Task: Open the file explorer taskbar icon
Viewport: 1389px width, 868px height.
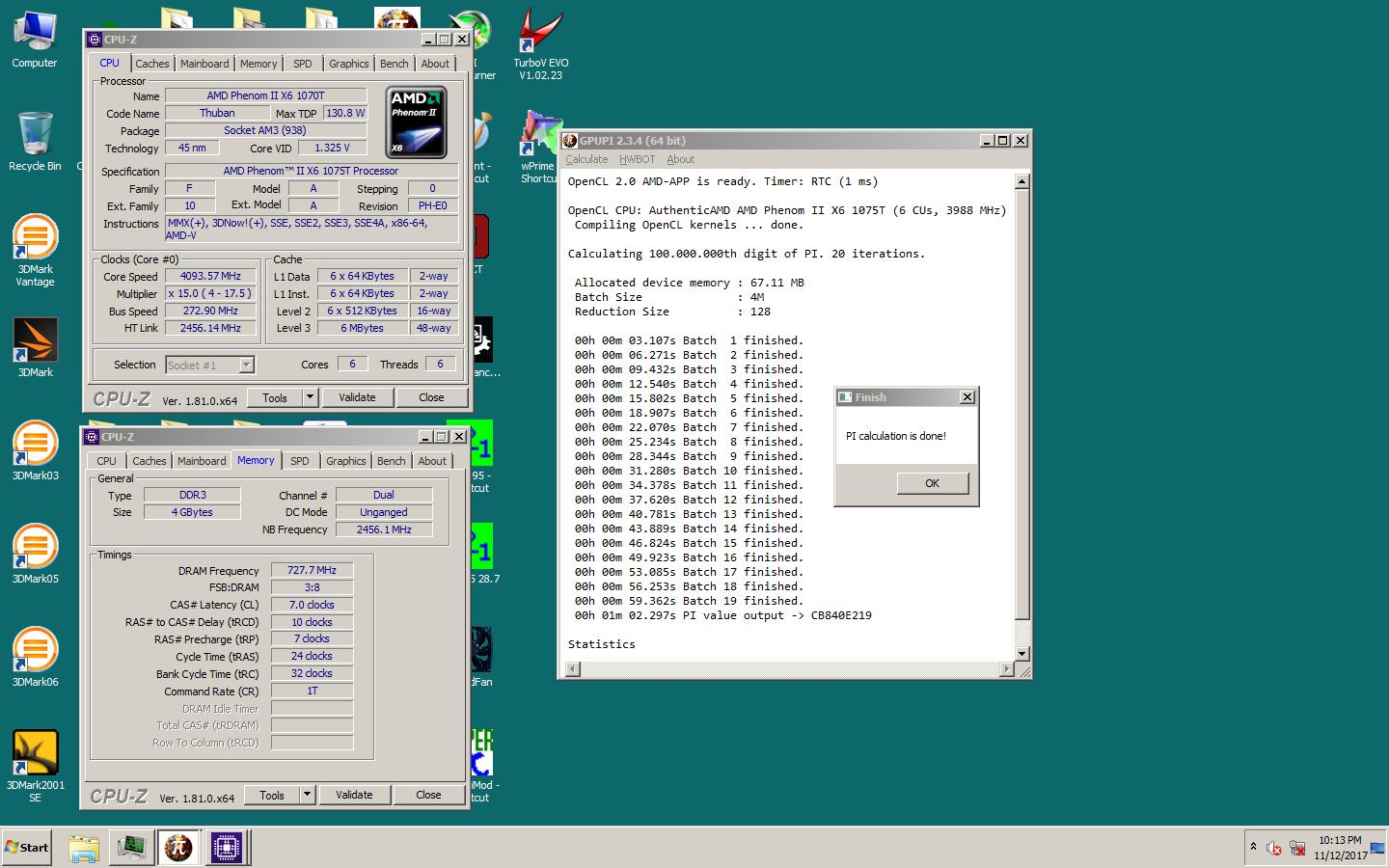Action: coord(84,848)
